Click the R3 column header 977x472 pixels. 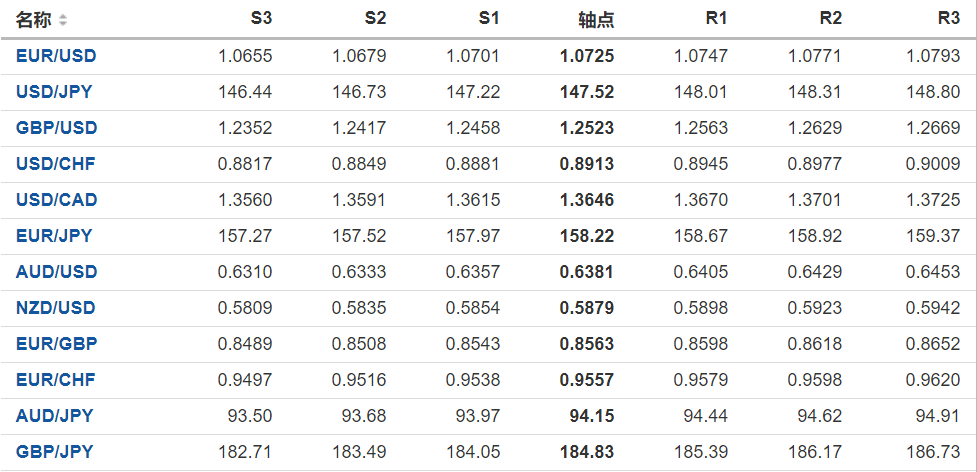point(949,19)
